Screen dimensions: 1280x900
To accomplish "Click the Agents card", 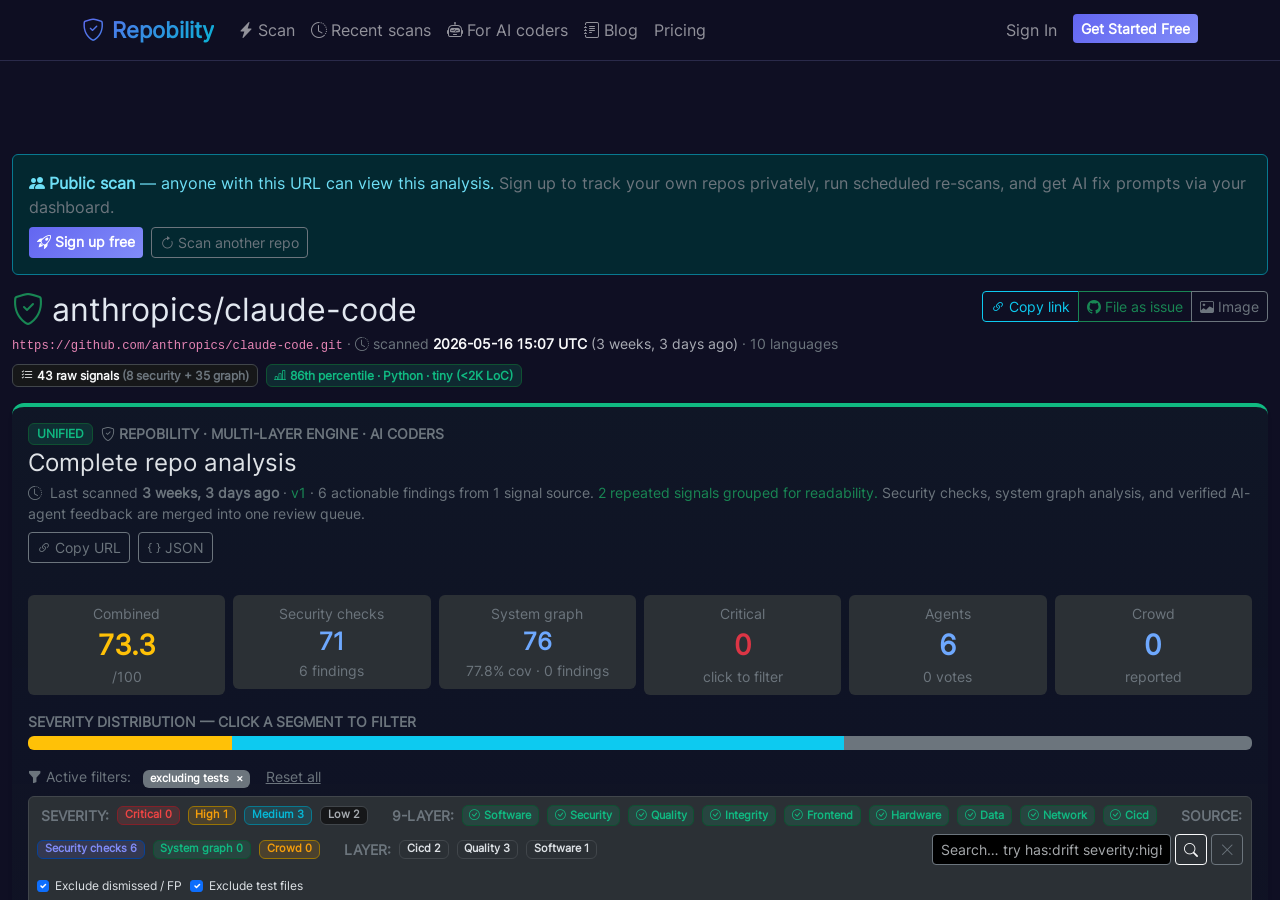I will [x=948, y=645].
